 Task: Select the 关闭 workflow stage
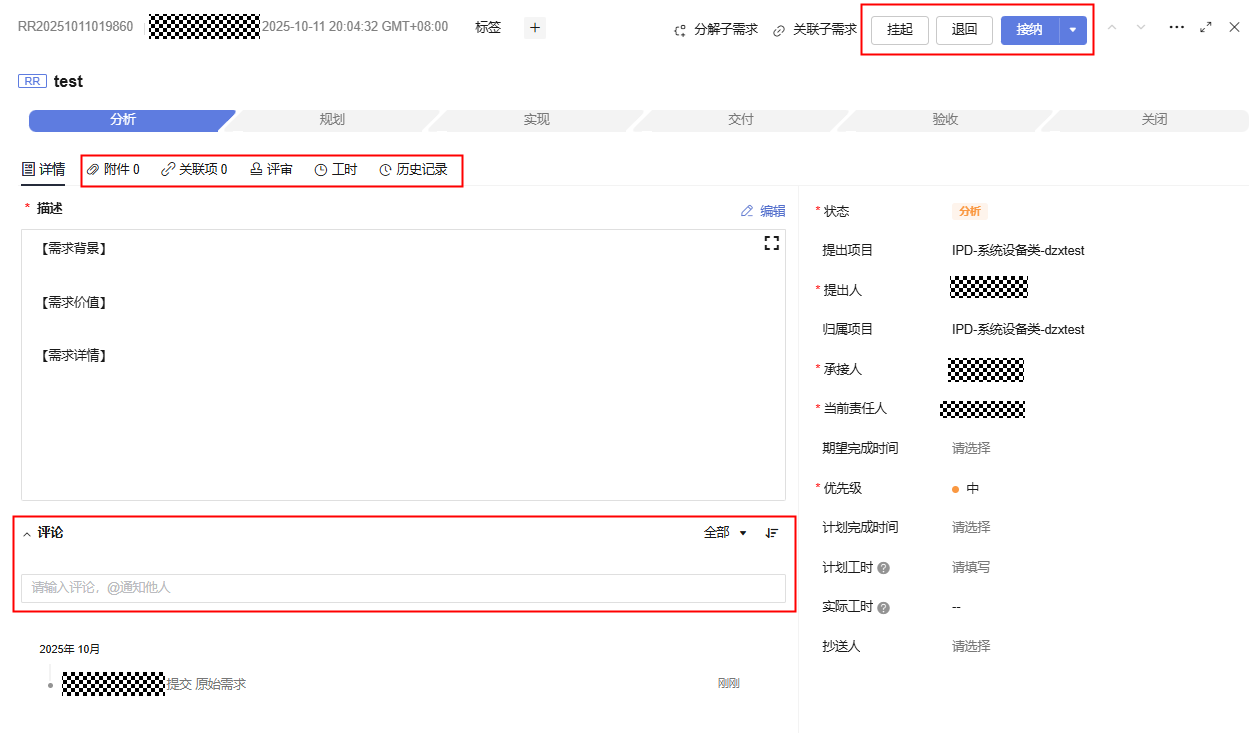(1154, 120)
